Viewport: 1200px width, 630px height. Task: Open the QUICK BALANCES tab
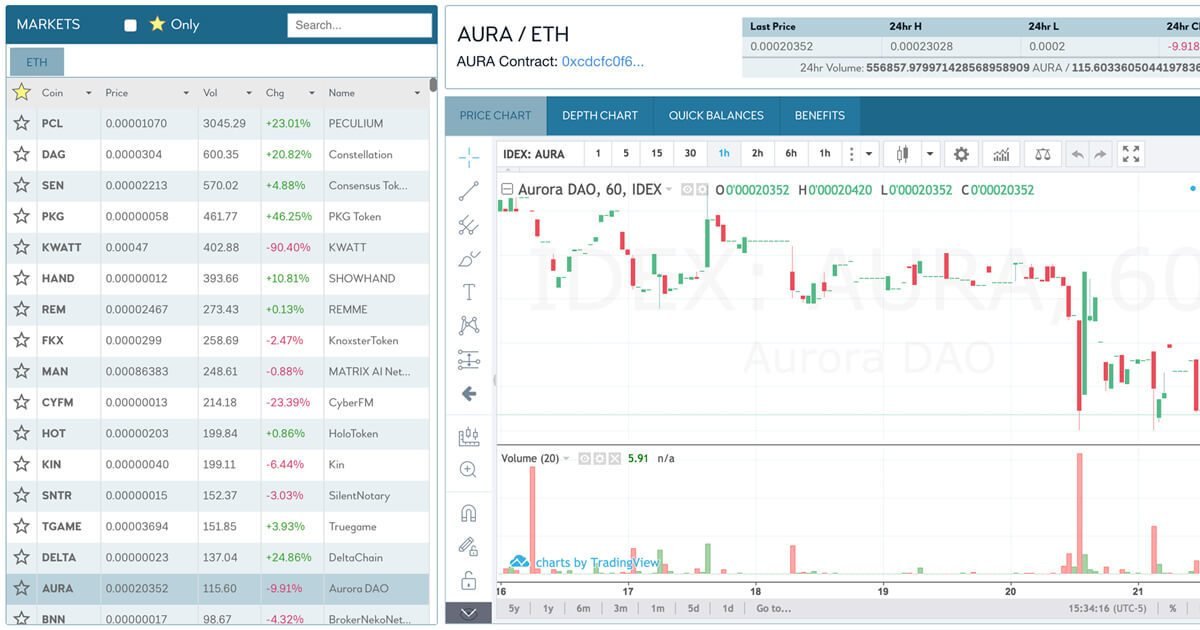pos(716,115)
